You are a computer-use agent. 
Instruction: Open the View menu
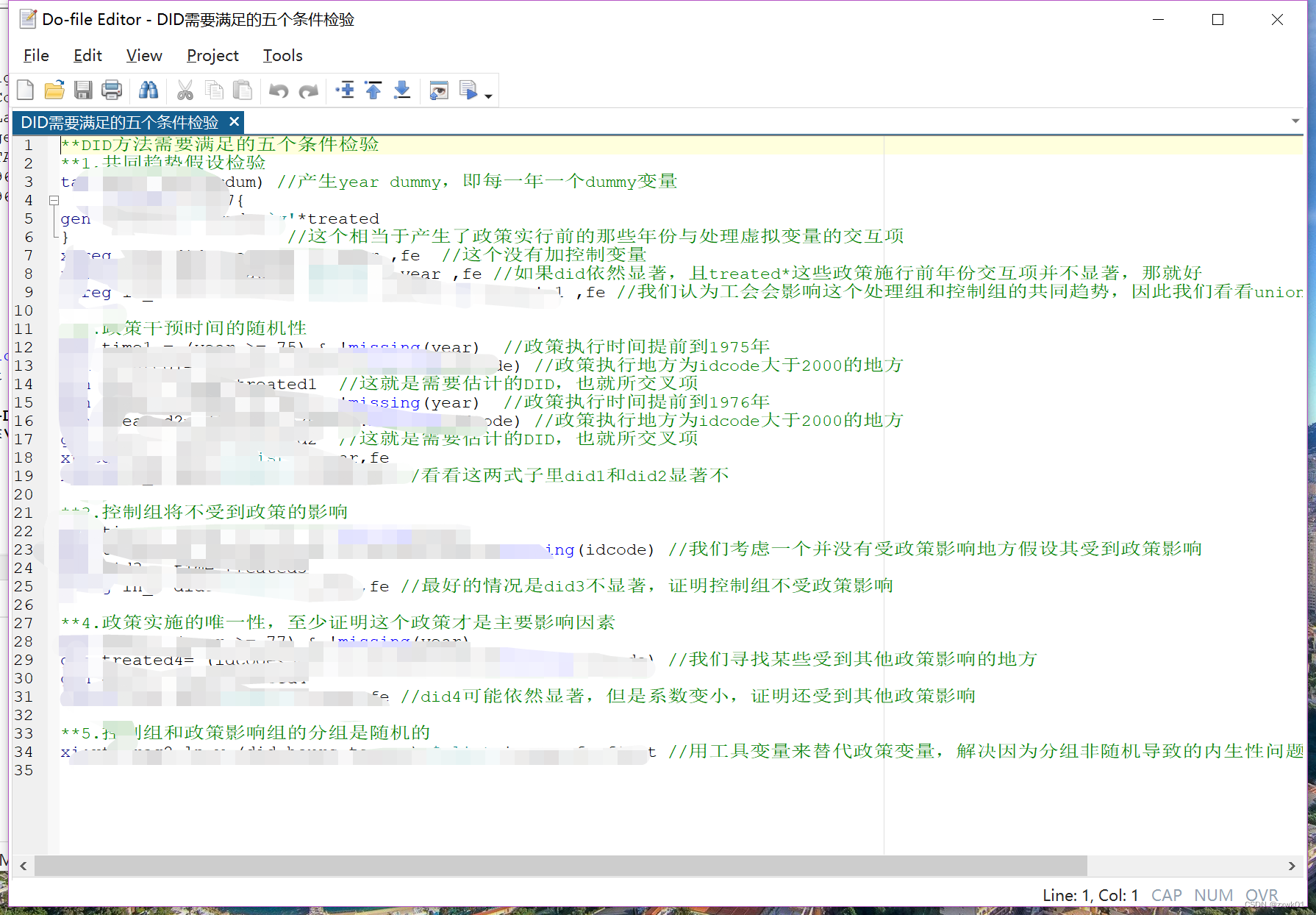pyautogui.click(x=144, y=56)
